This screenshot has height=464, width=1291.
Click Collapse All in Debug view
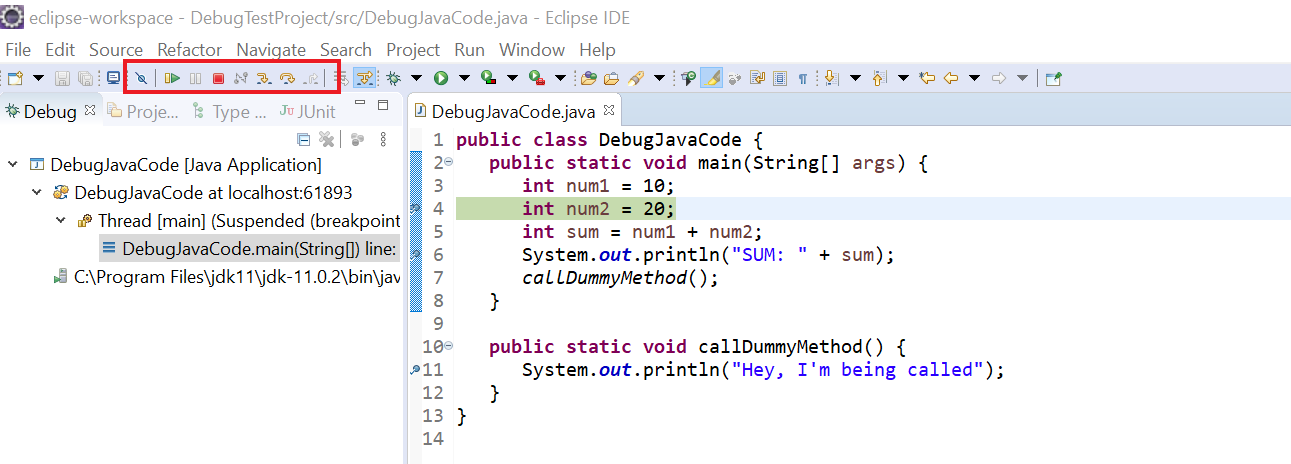pos(304,139)
